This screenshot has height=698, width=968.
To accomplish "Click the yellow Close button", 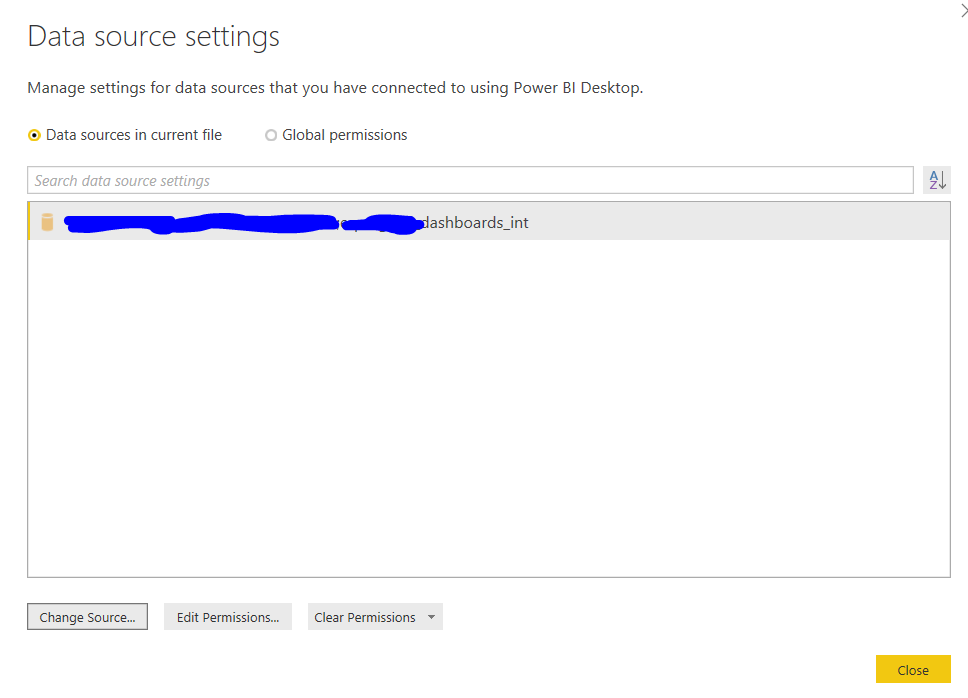I will [913, 670].
